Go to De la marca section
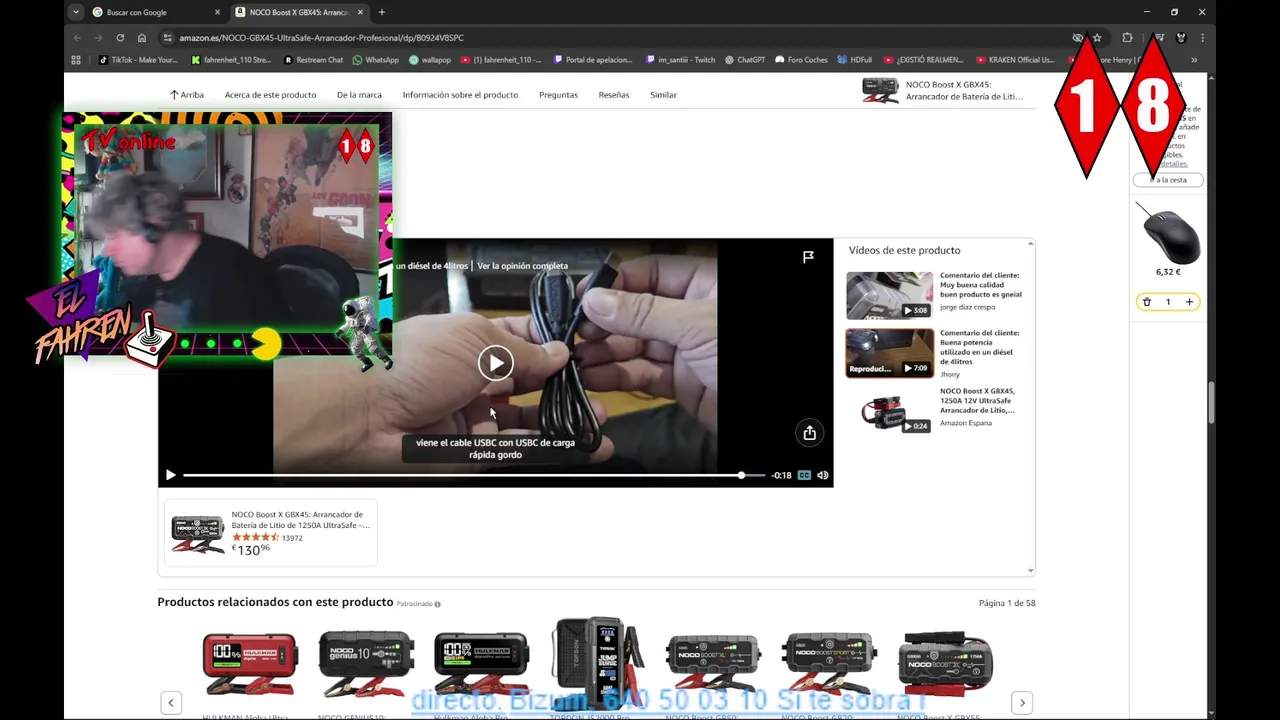 359,95
